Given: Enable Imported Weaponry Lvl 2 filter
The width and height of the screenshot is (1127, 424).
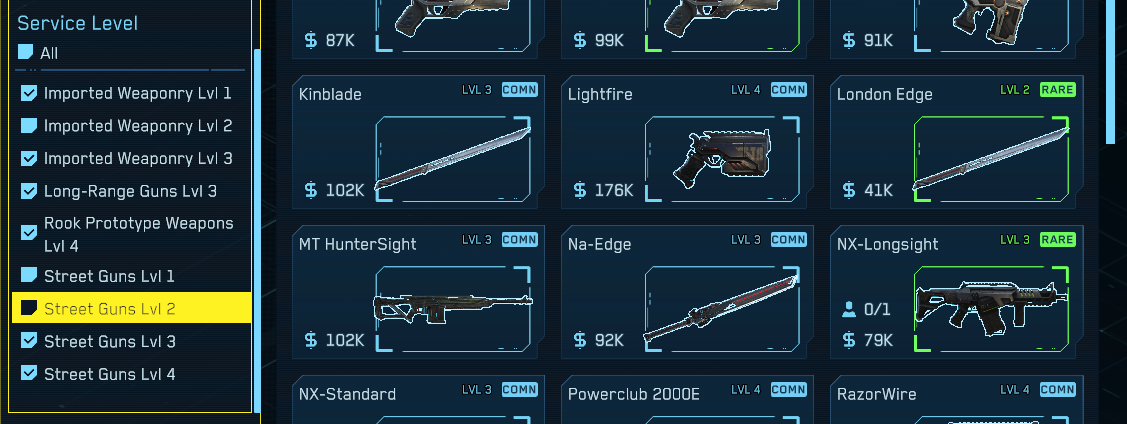Looking at the screenshot, I should [29, 126].
